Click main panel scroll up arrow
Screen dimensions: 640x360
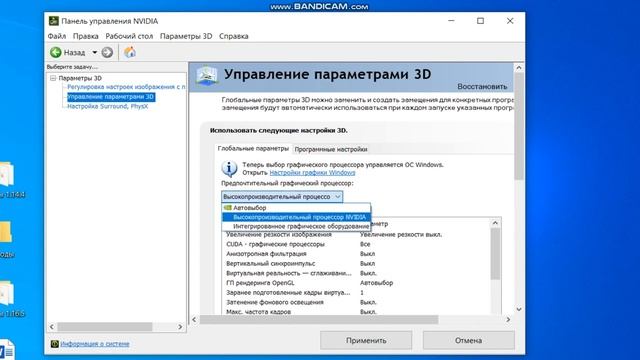pyautogui.click(x=519, y=68)
